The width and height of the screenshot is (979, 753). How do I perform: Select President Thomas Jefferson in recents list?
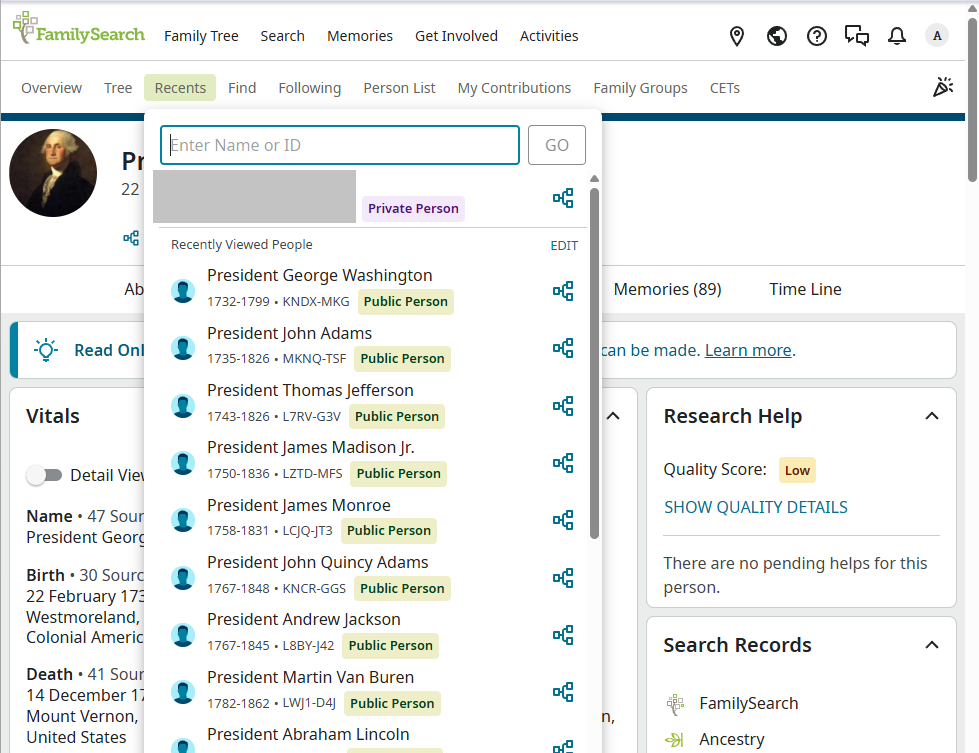pos(310,390)
